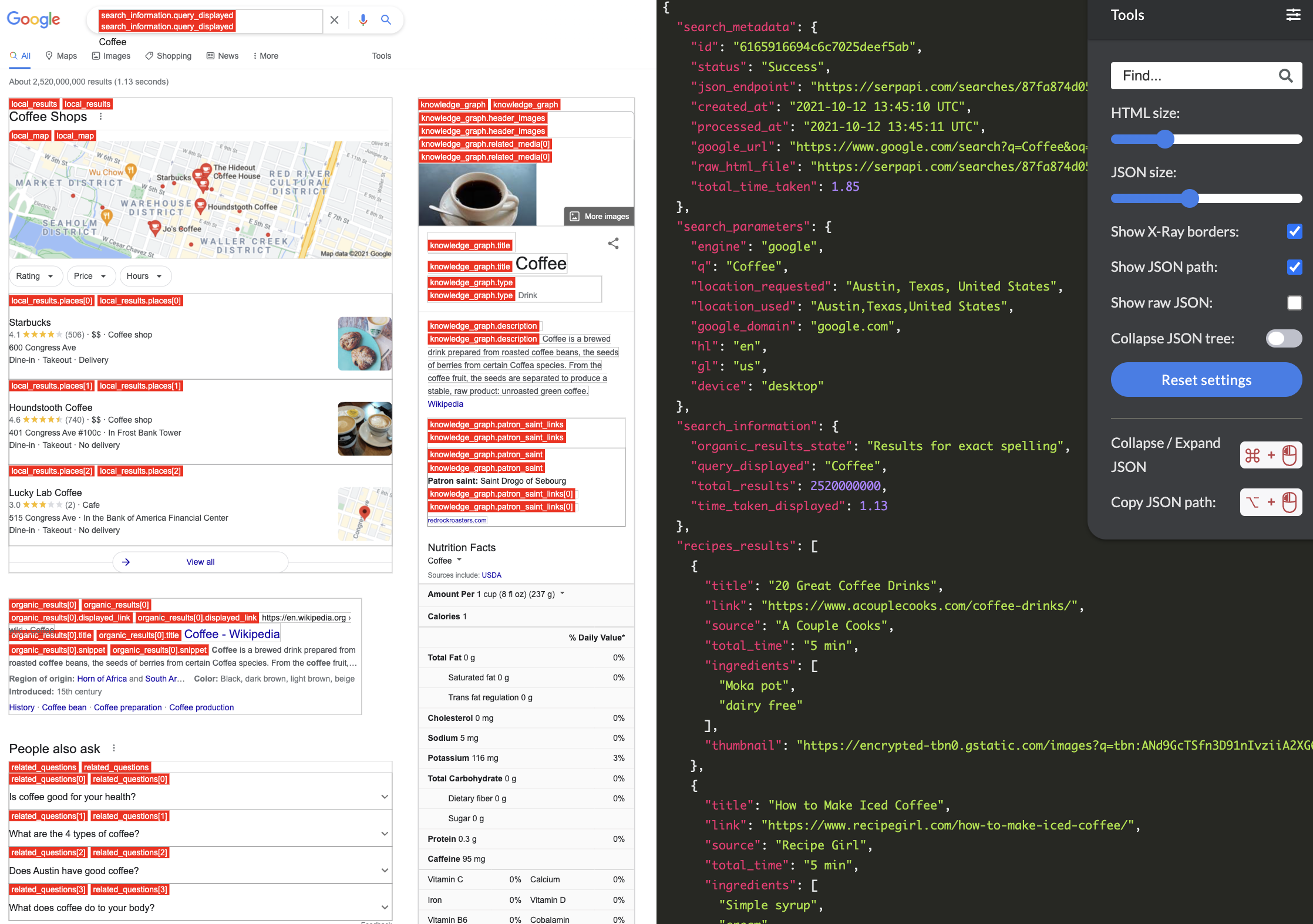Click the Find field magnifier icon

pos(1285,76)
